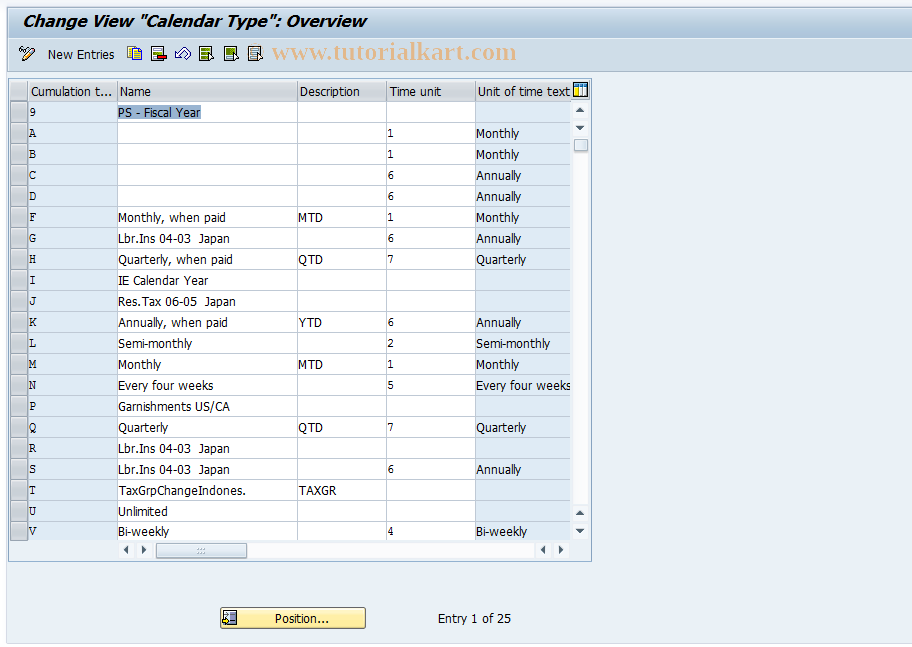Click the Display/Change toggle pencil icon
Image resolution: width=912 pixels, height=647 pixels.
[x=27, y=54]
